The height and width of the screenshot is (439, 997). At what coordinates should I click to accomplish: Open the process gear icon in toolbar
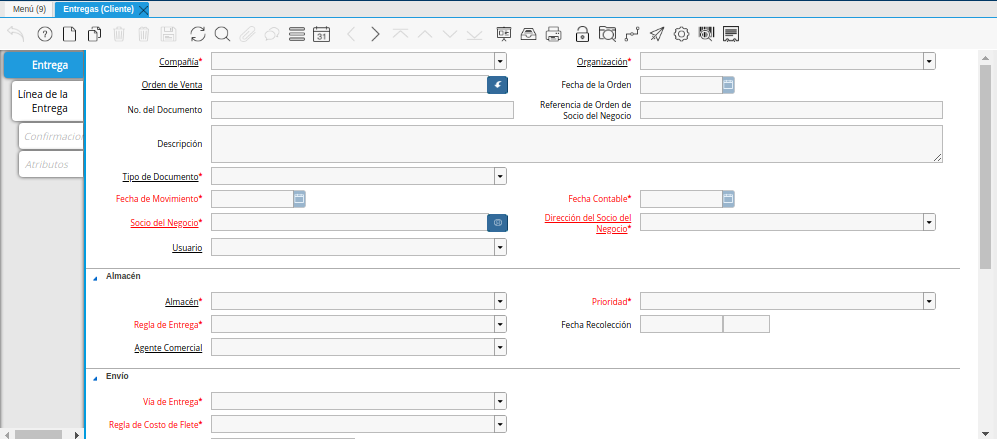click(x=682, y=34)
